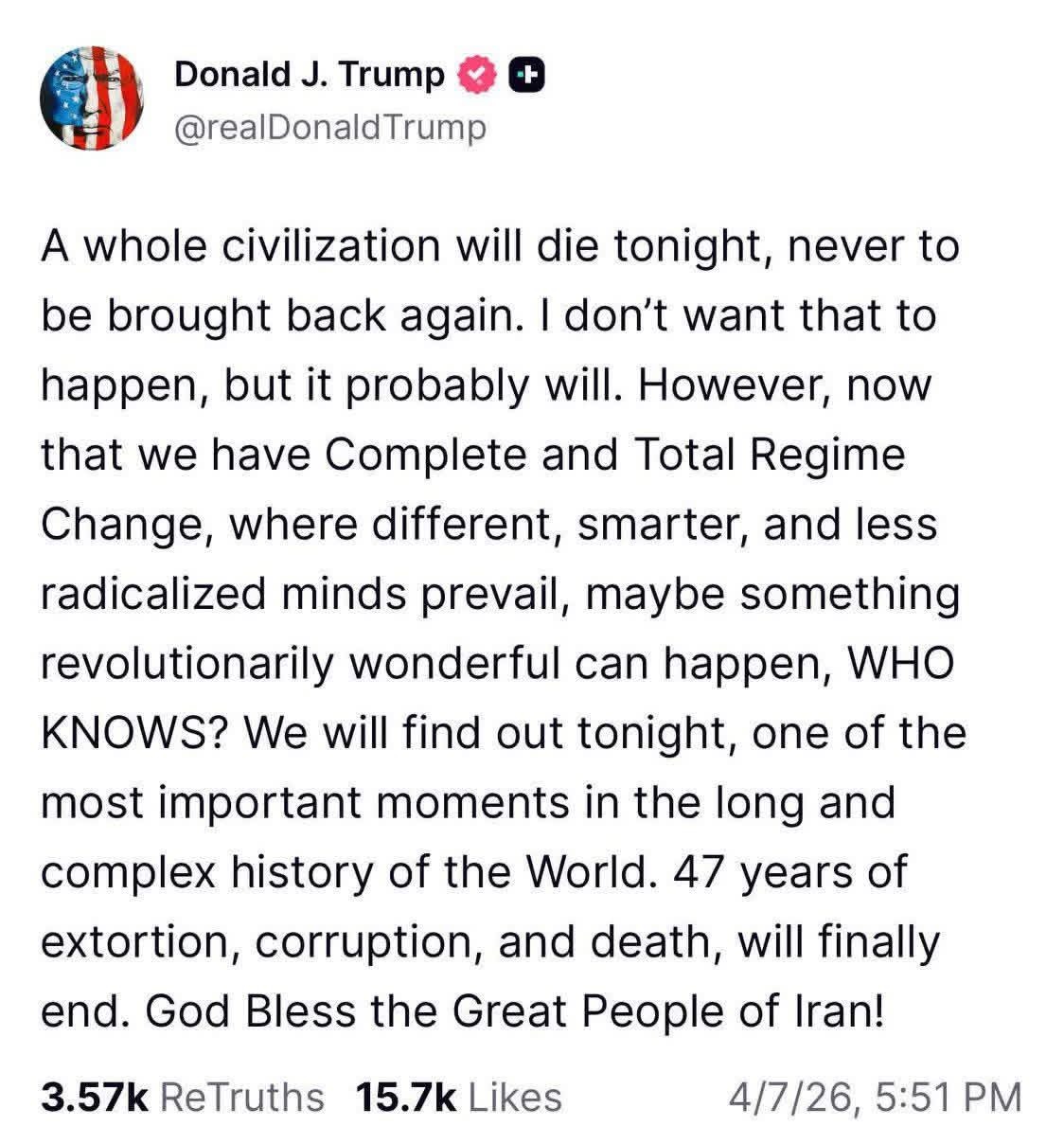
Task: Click the word "revolutionarily" in the post
Action: click(187, 663)
